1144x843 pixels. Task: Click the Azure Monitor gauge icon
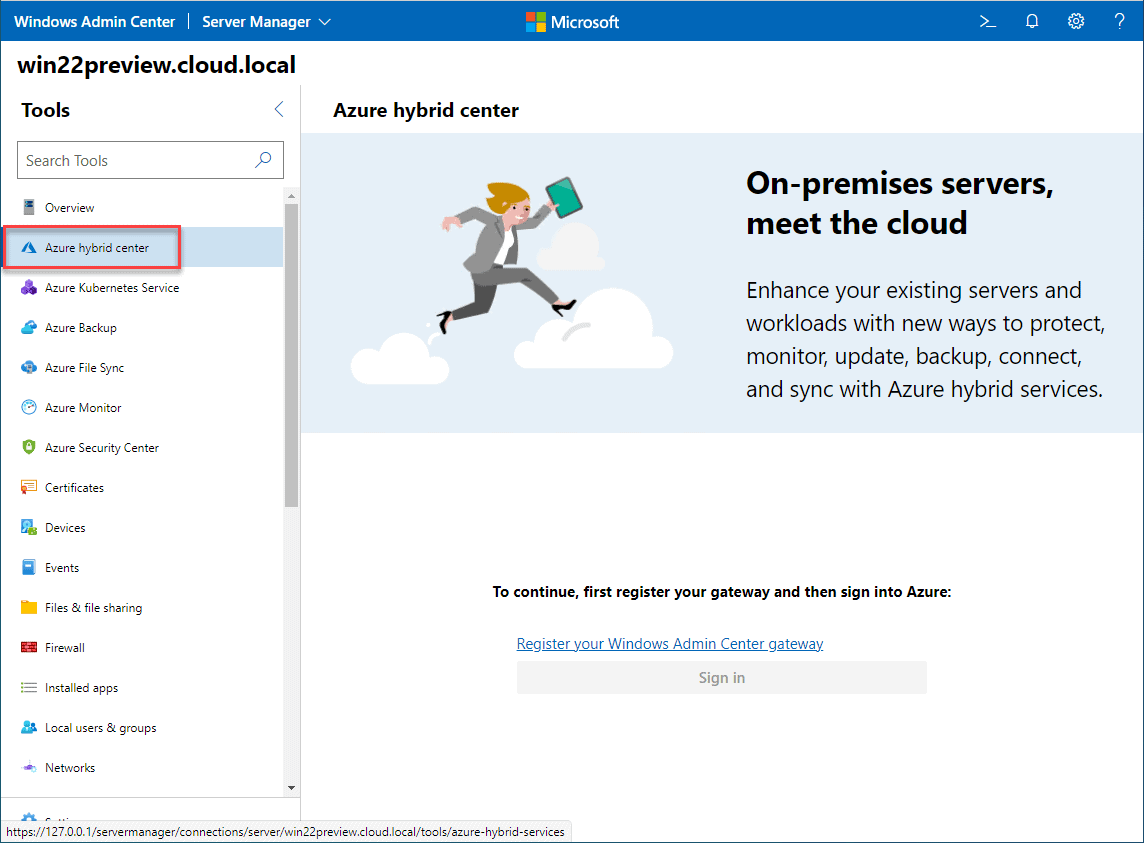(x=28, y=407)
